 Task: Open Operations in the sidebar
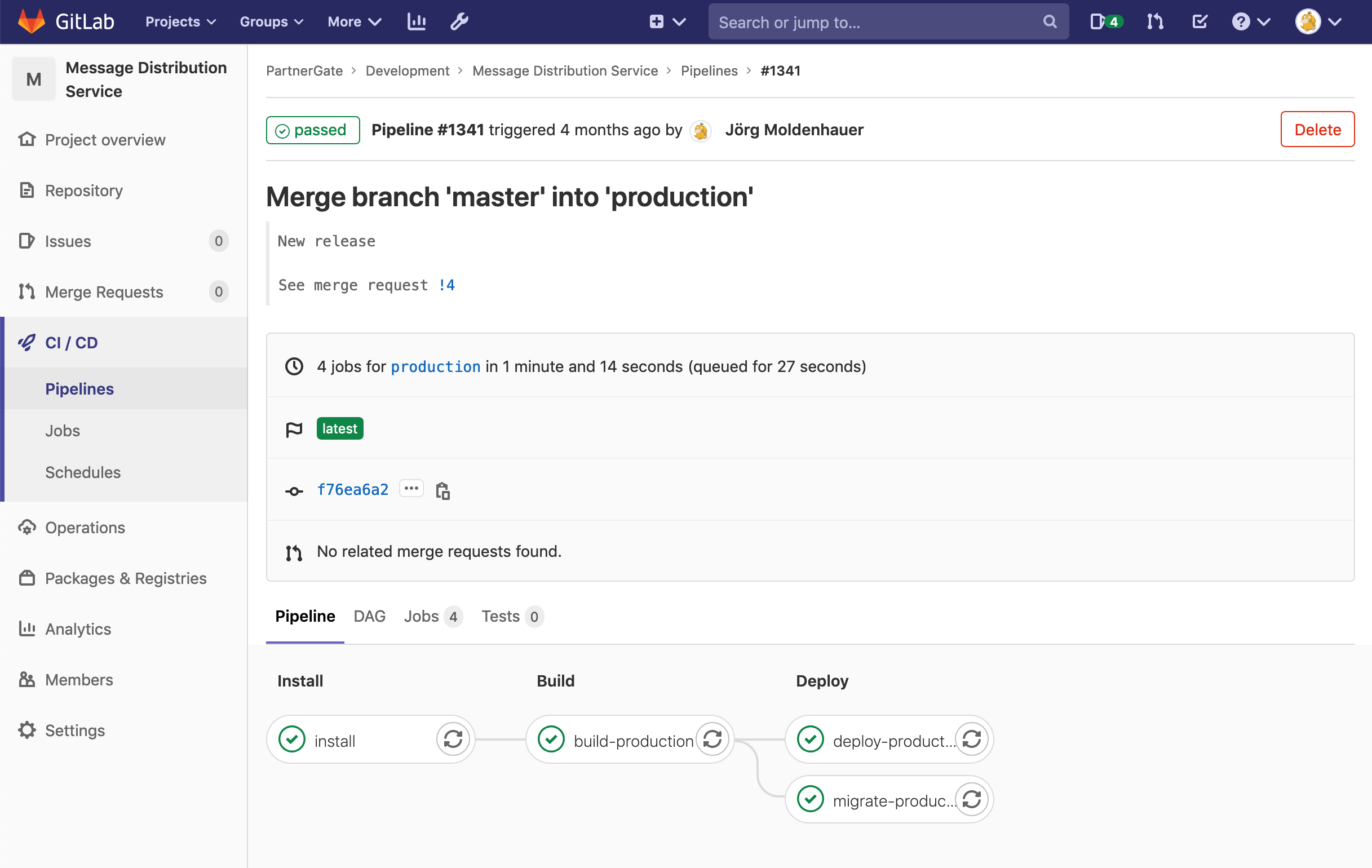click(85, 527)
